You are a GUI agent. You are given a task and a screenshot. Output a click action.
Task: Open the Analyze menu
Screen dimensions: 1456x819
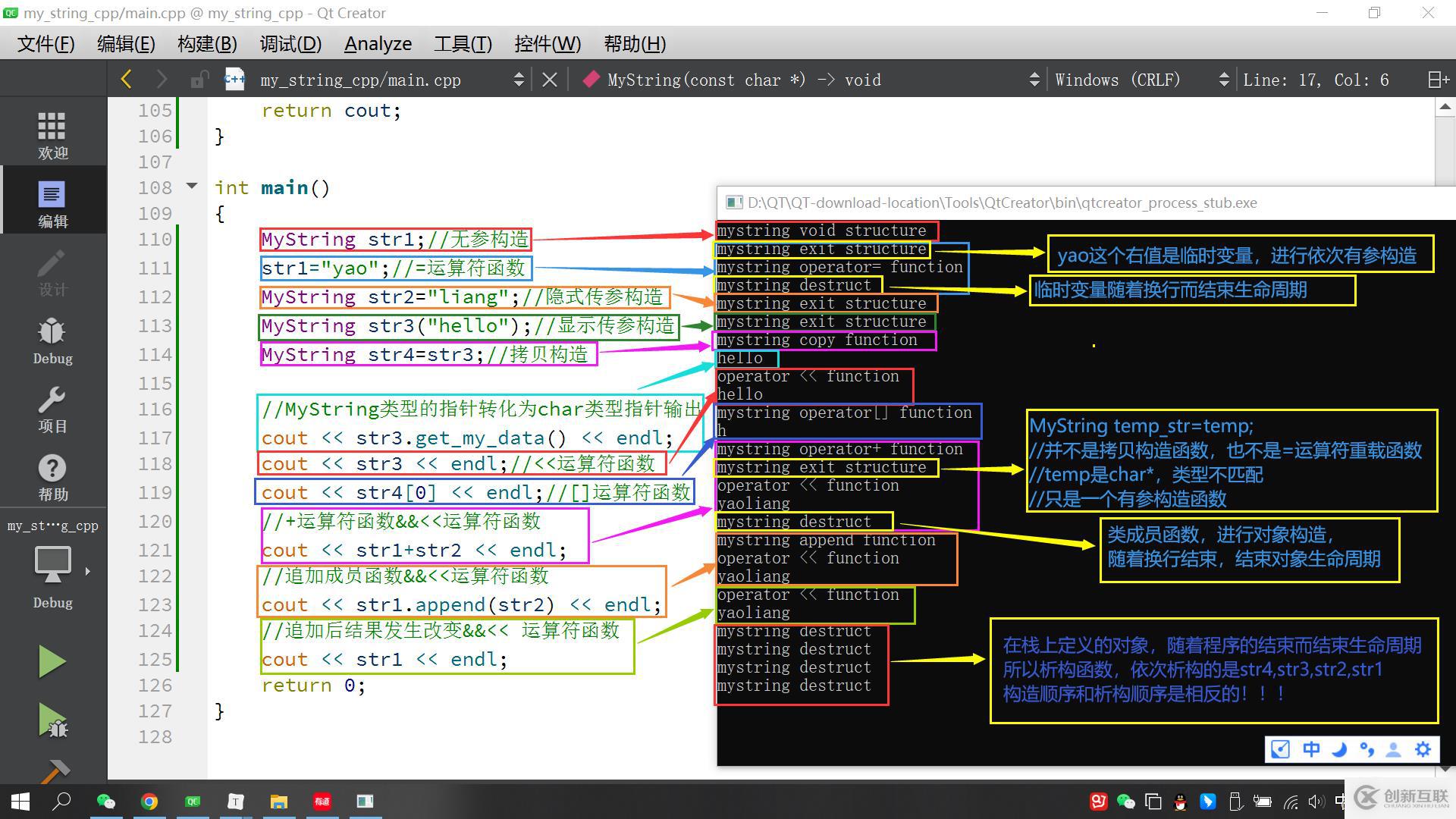click(x=378, y=44)
